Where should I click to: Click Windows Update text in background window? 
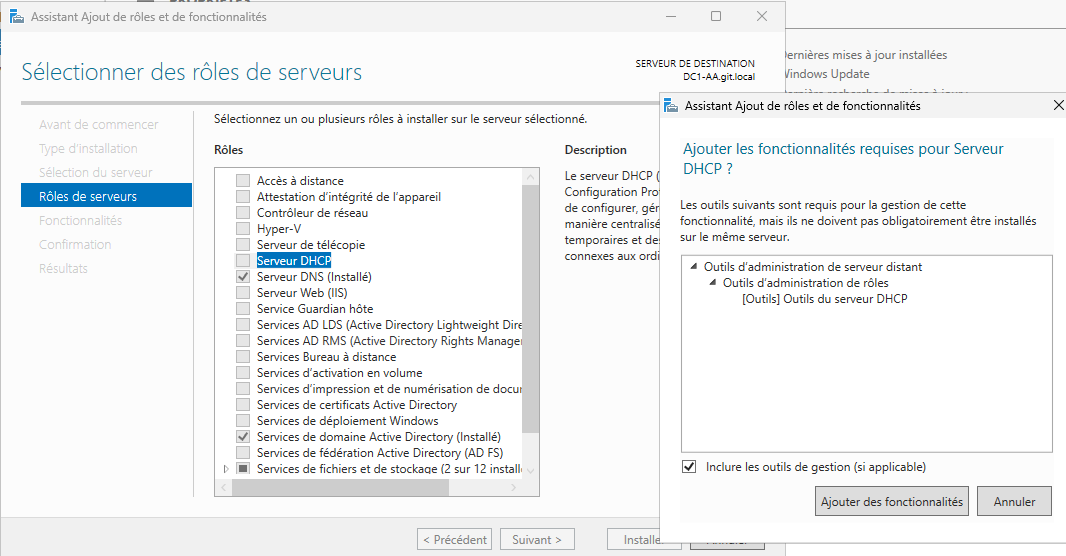[826, 73]
